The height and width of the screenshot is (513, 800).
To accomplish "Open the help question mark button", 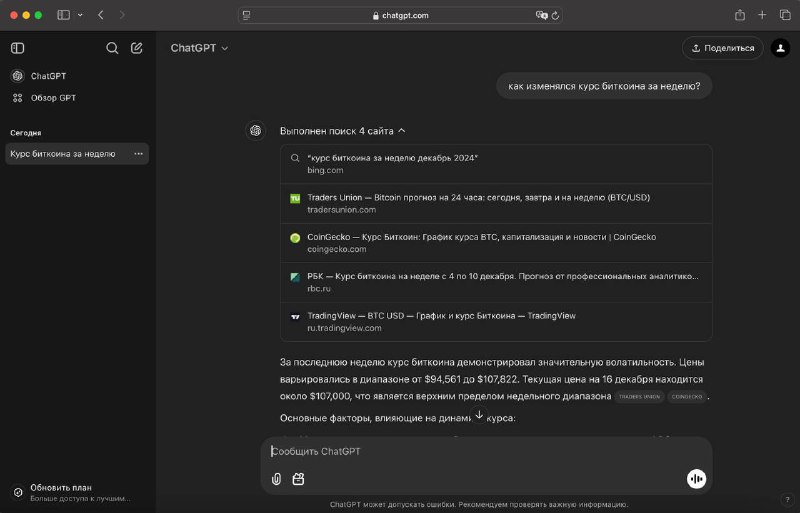I will pos(787,500).
